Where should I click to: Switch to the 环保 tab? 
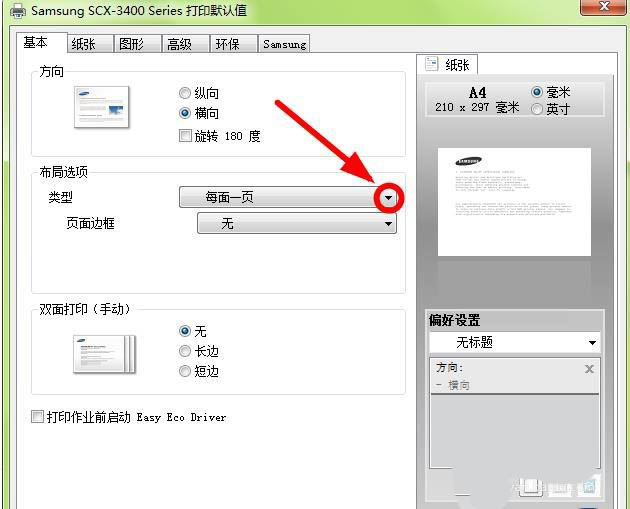coord(233,43)
